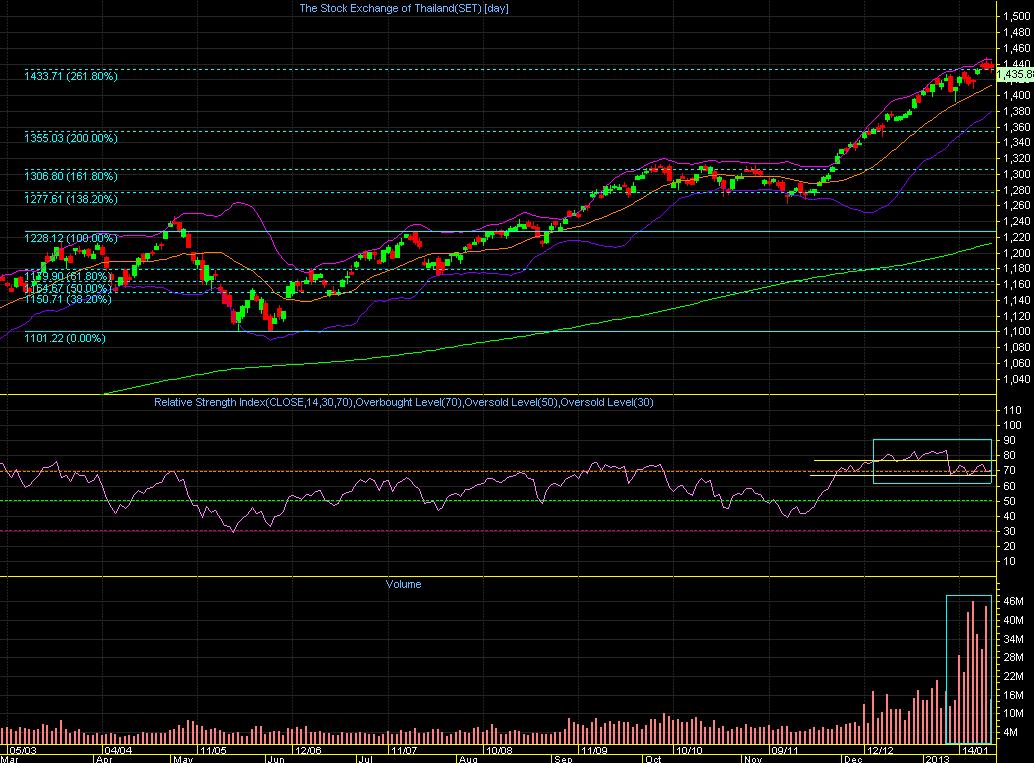Select the 1355.03 (200.00%) Fibonacci label
Image resolution: width=1034 pixels, height=763 pixels.
coord(71,138)
